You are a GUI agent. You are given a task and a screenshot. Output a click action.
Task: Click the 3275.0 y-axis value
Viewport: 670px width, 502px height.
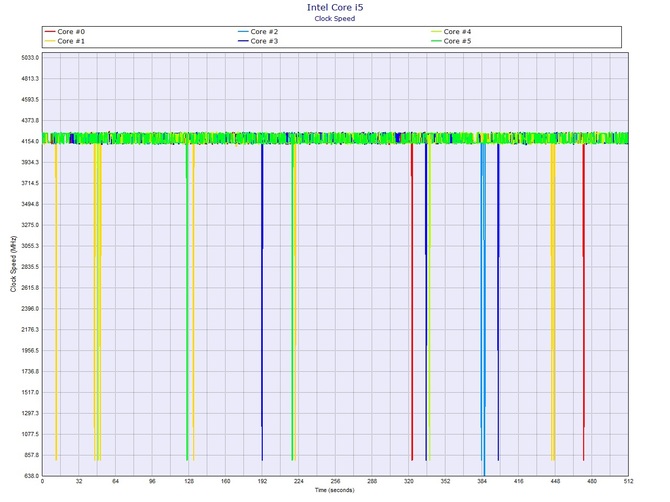[x=30, y=225]
